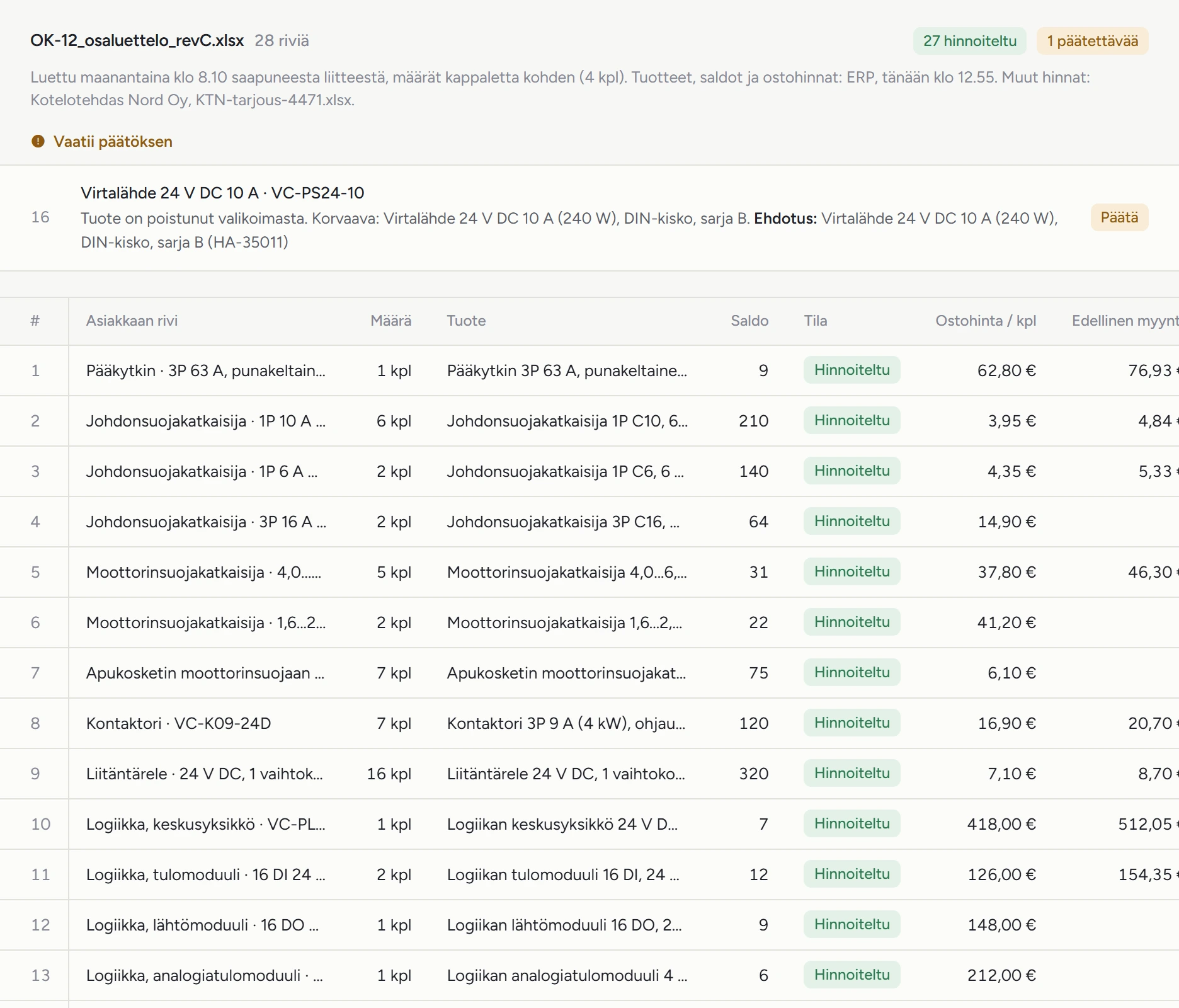
Task: Click the Päätä button for row 16
Action: [x=1119, y=217]
